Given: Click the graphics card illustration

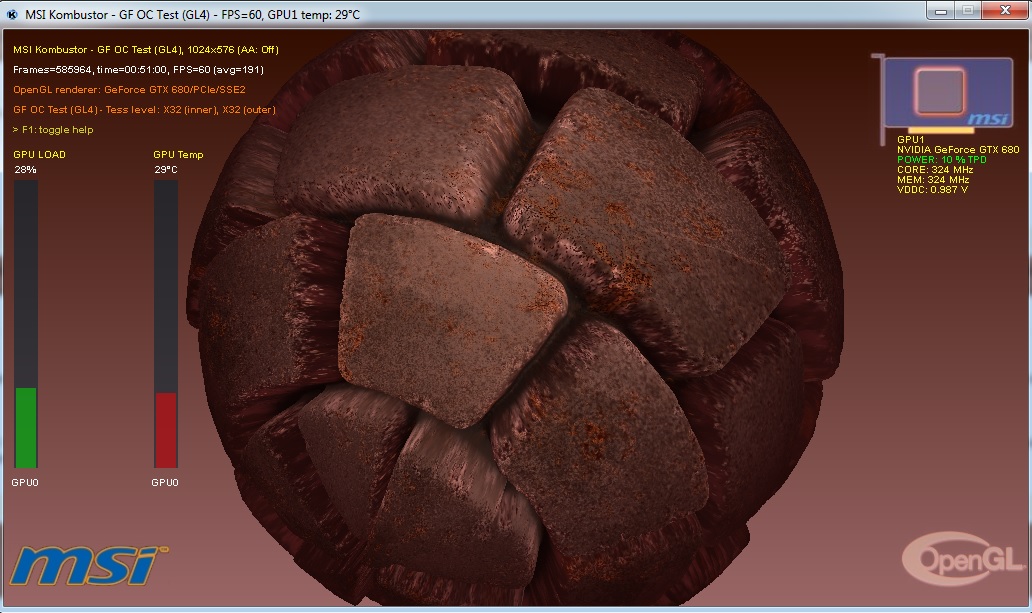Looking at the screenshot, I should click(x=941, y=95).
